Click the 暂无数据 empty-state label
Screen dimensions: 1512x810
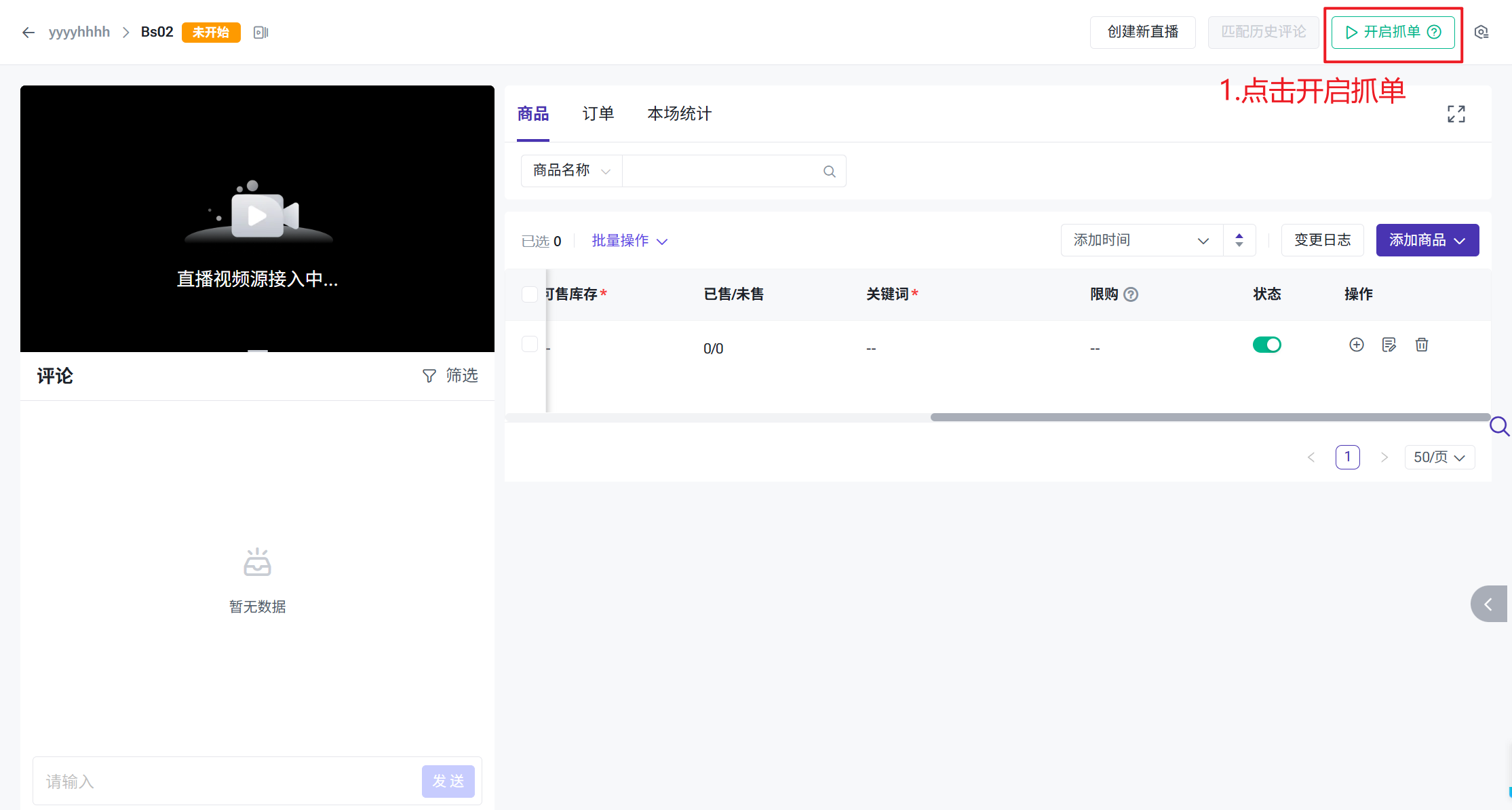(258, 606)
